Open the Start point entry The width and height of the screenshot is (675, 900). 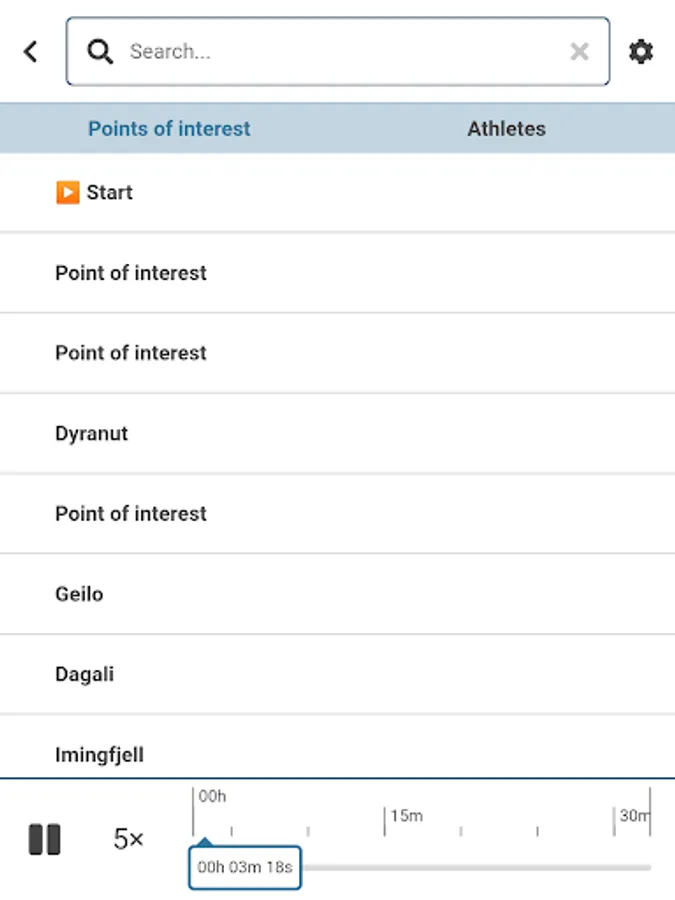point(109,193)
